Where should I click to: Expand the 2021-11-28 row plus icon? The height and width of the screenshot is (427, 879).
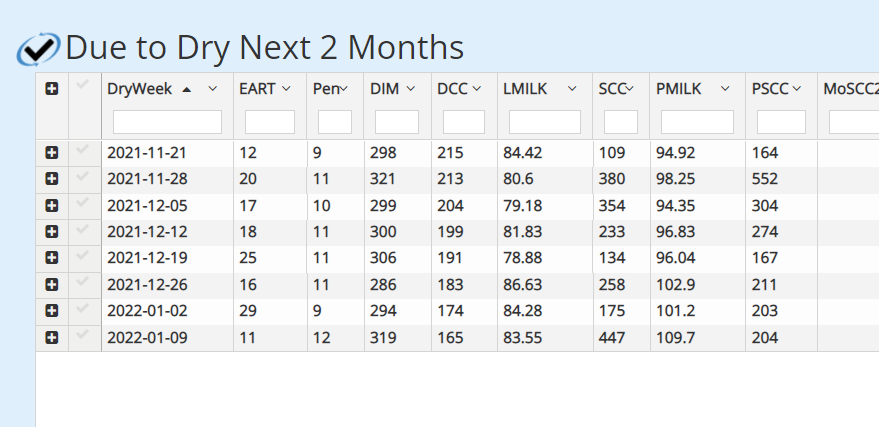coord(52,179)
